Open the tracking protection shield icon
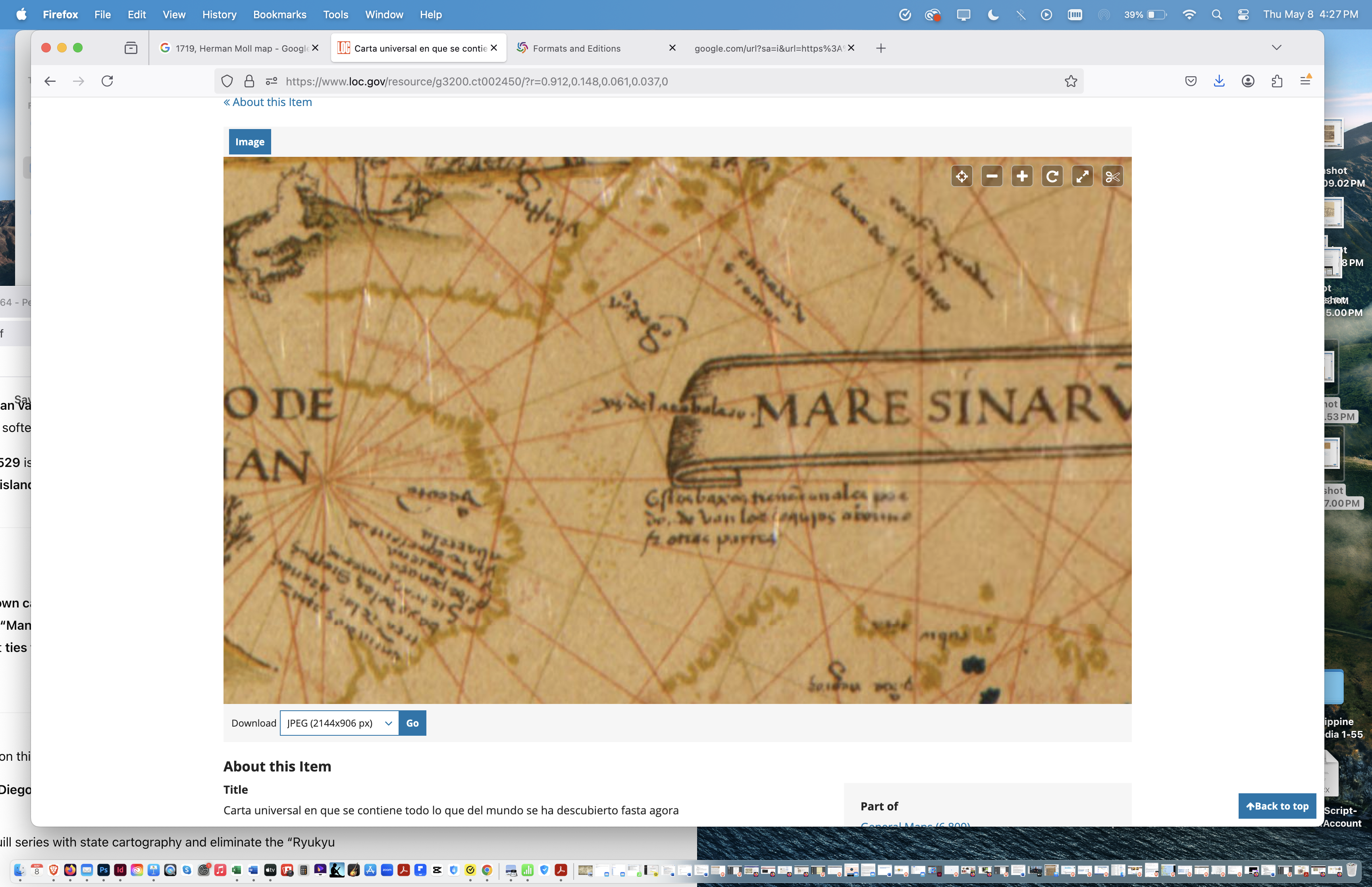This screenshot has height=887, width=1372. (227, 81)
